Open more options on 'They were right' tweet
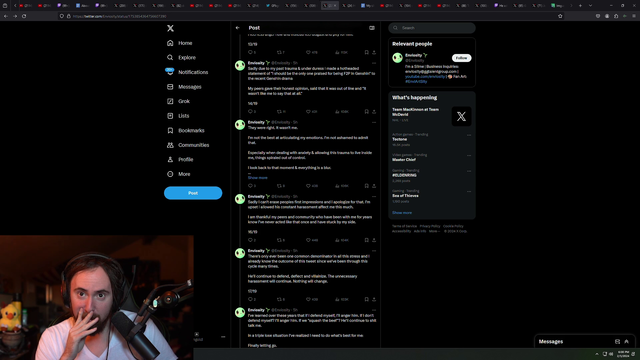 [374, 122]
